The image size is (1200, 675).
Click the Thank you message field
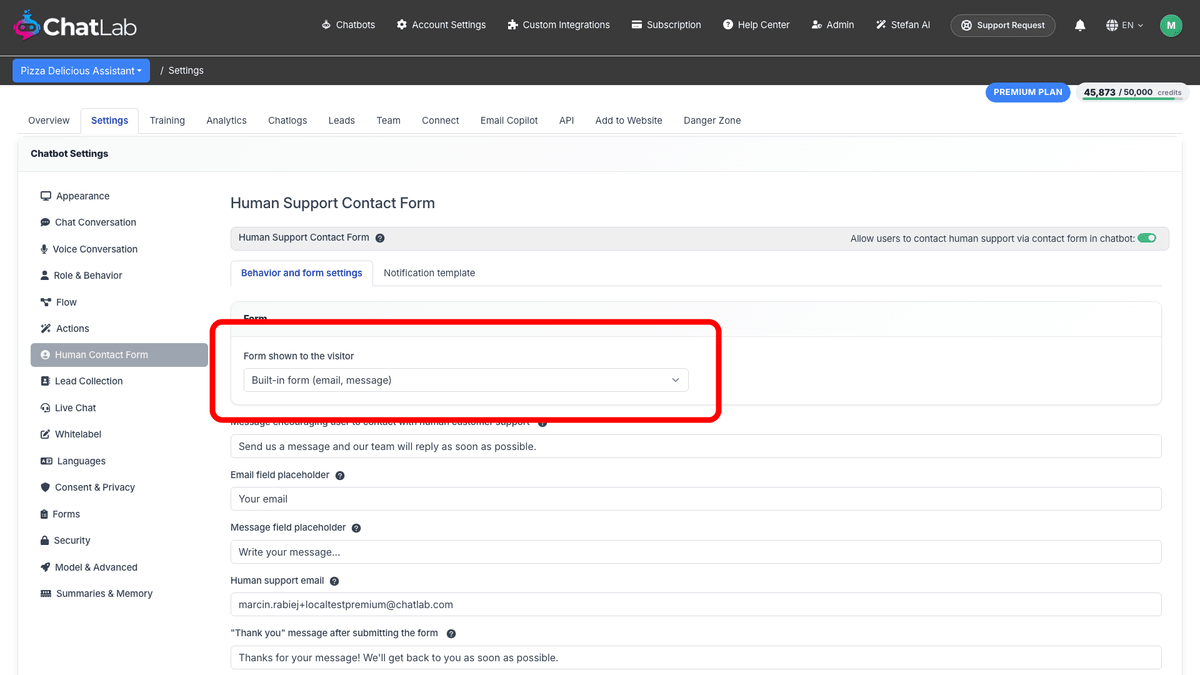click(x=696, y=657)
